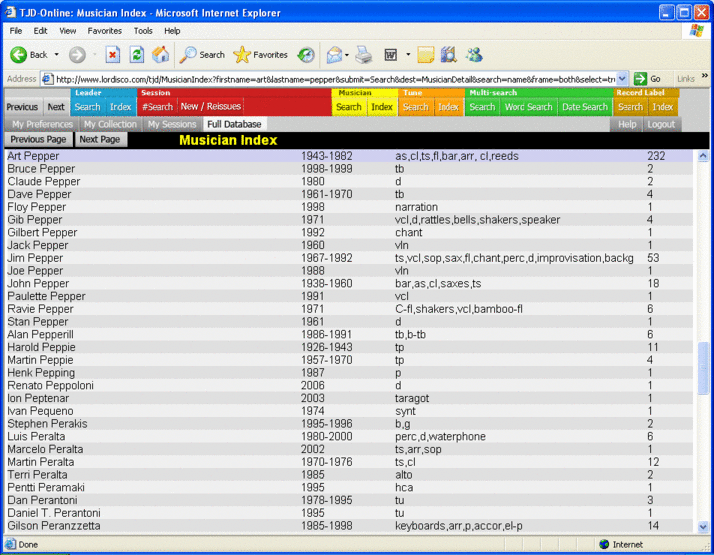Open the Favorites star
This screenshot has width=714, height=555.
tap(242, 55)
